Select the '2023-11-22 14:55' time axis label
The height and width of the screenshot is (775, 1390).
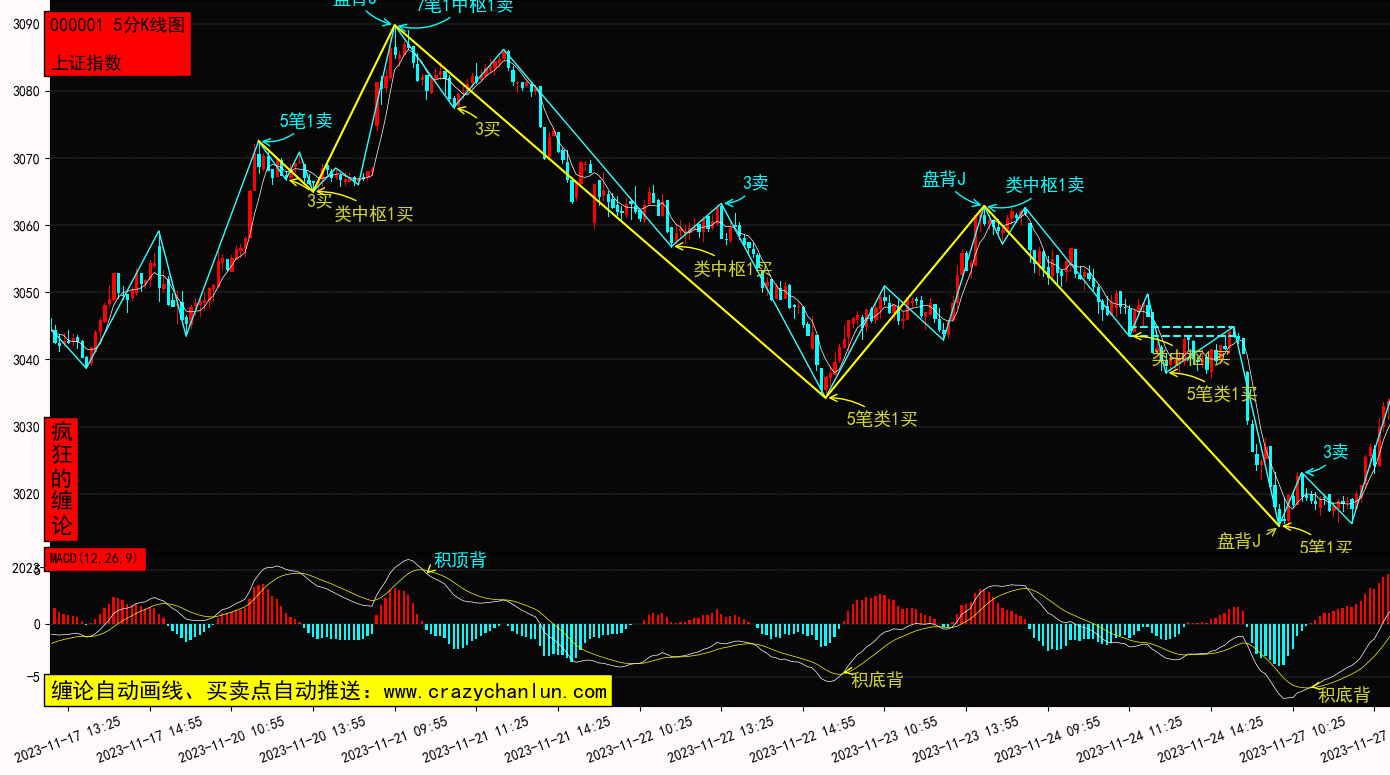click(803, 738)
